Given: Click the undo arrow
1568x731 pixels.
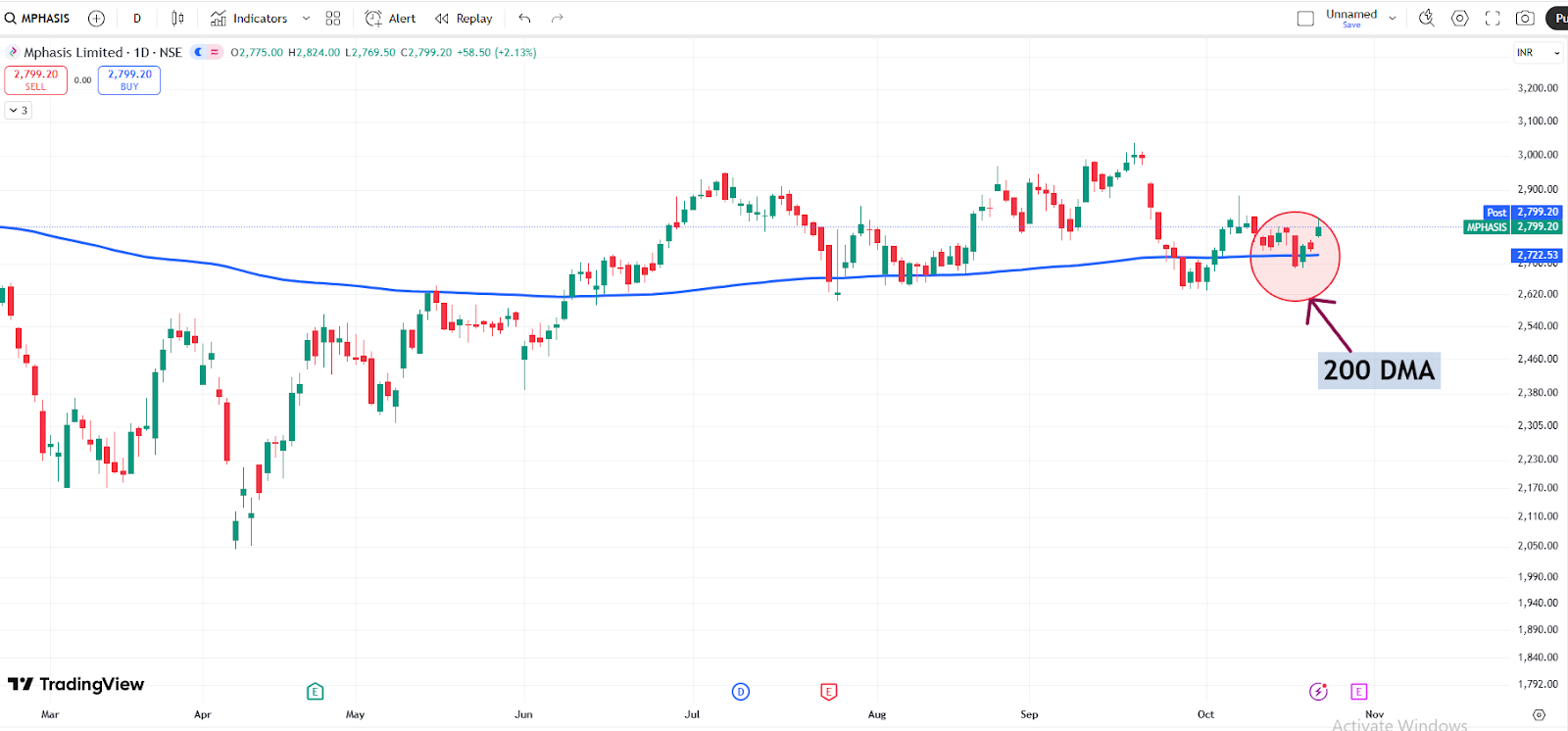Looking at the screenshot, I should click(x=525, y=19).
